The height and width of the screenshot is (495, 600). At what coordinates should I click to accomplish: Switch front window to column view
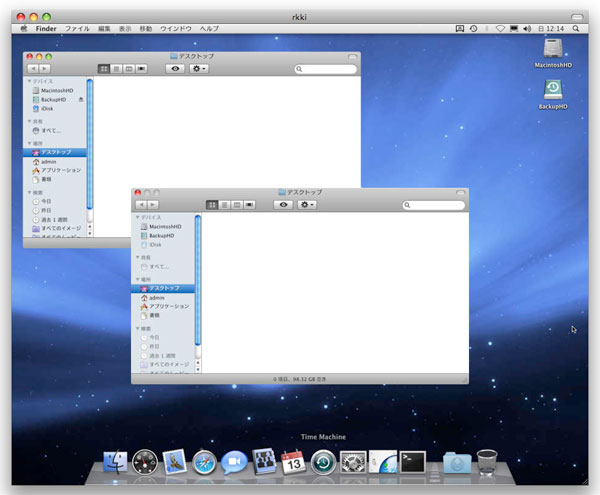[237, 205]
